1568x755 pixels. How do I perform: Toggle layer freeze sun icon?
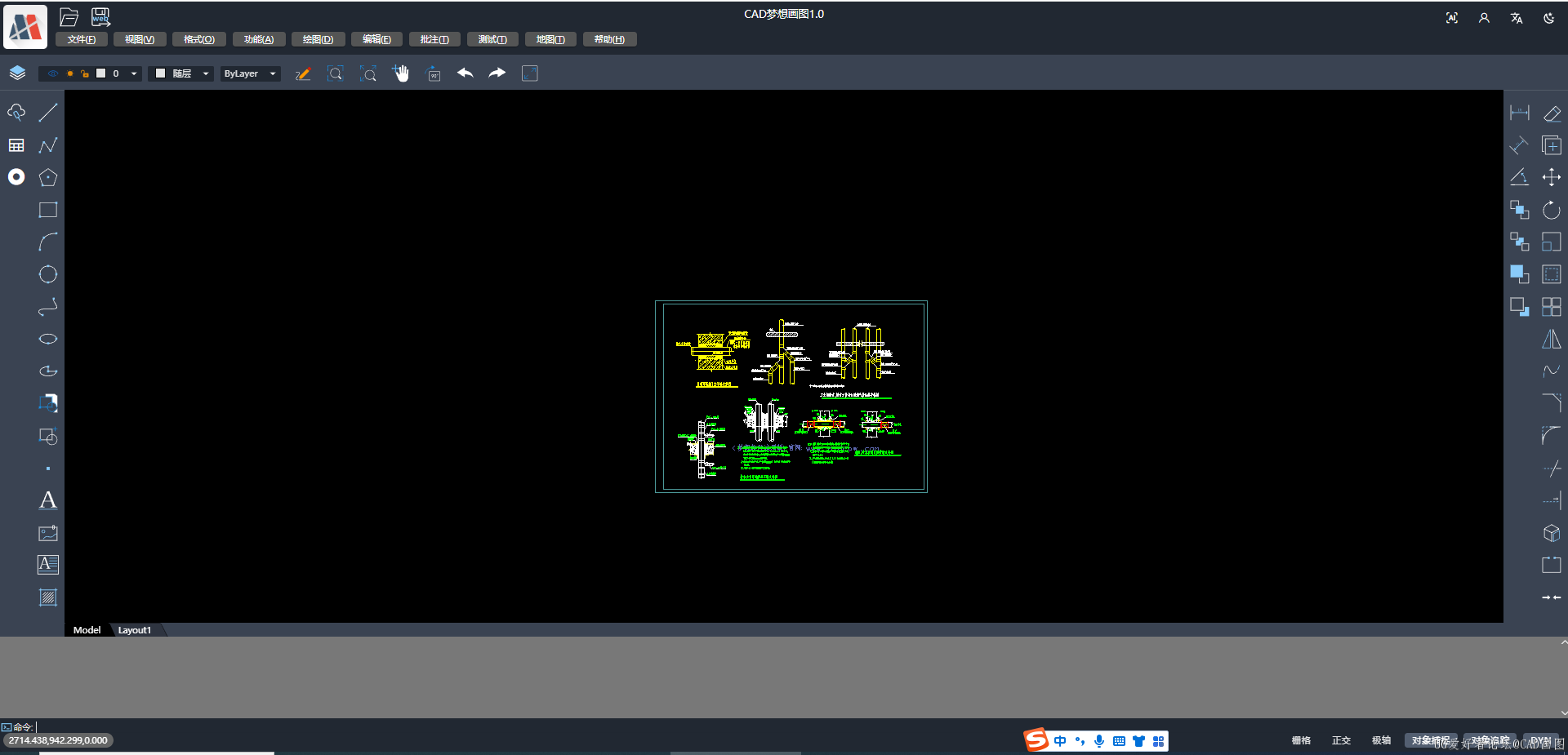[69, 73]
